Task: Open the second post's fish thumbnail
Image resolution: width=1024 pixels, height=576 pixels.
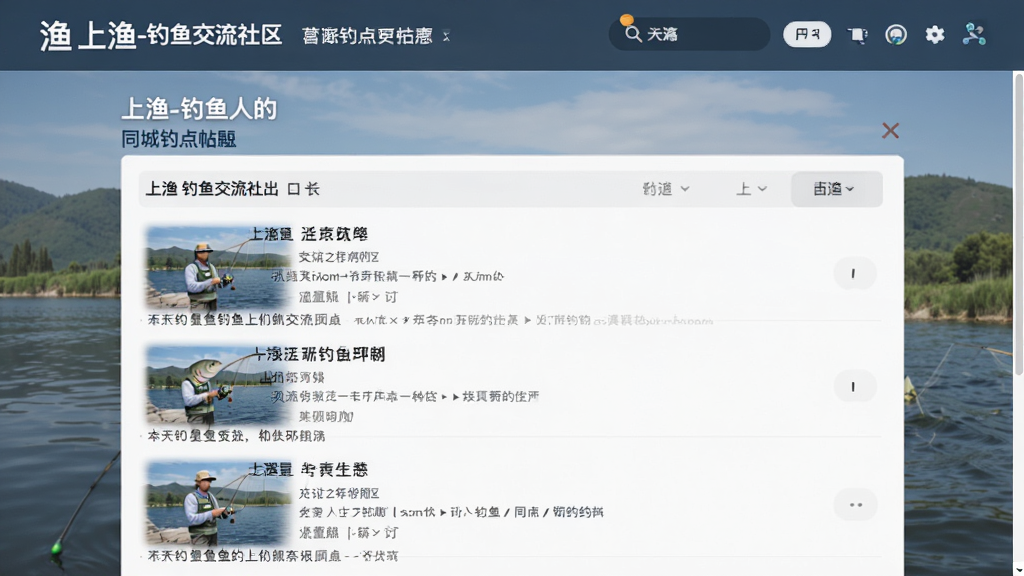Action: (x=217, y=385)
